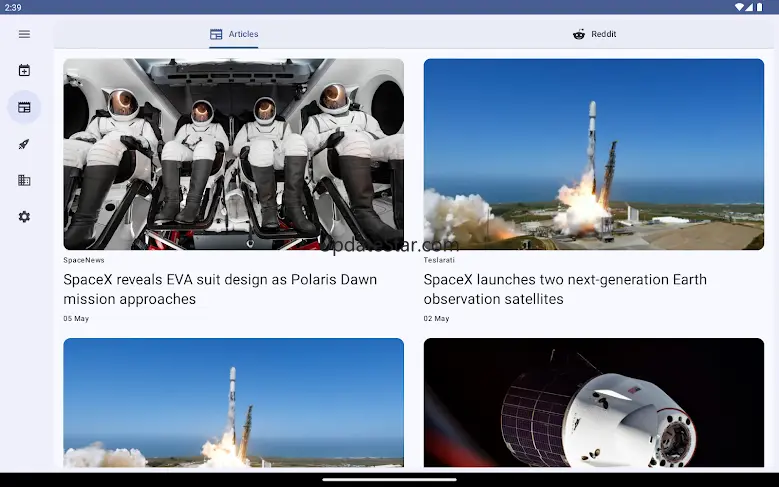Tap the 2:39 clock in status bar
This screenshot has height=487, width=779.
coord(13,7)
